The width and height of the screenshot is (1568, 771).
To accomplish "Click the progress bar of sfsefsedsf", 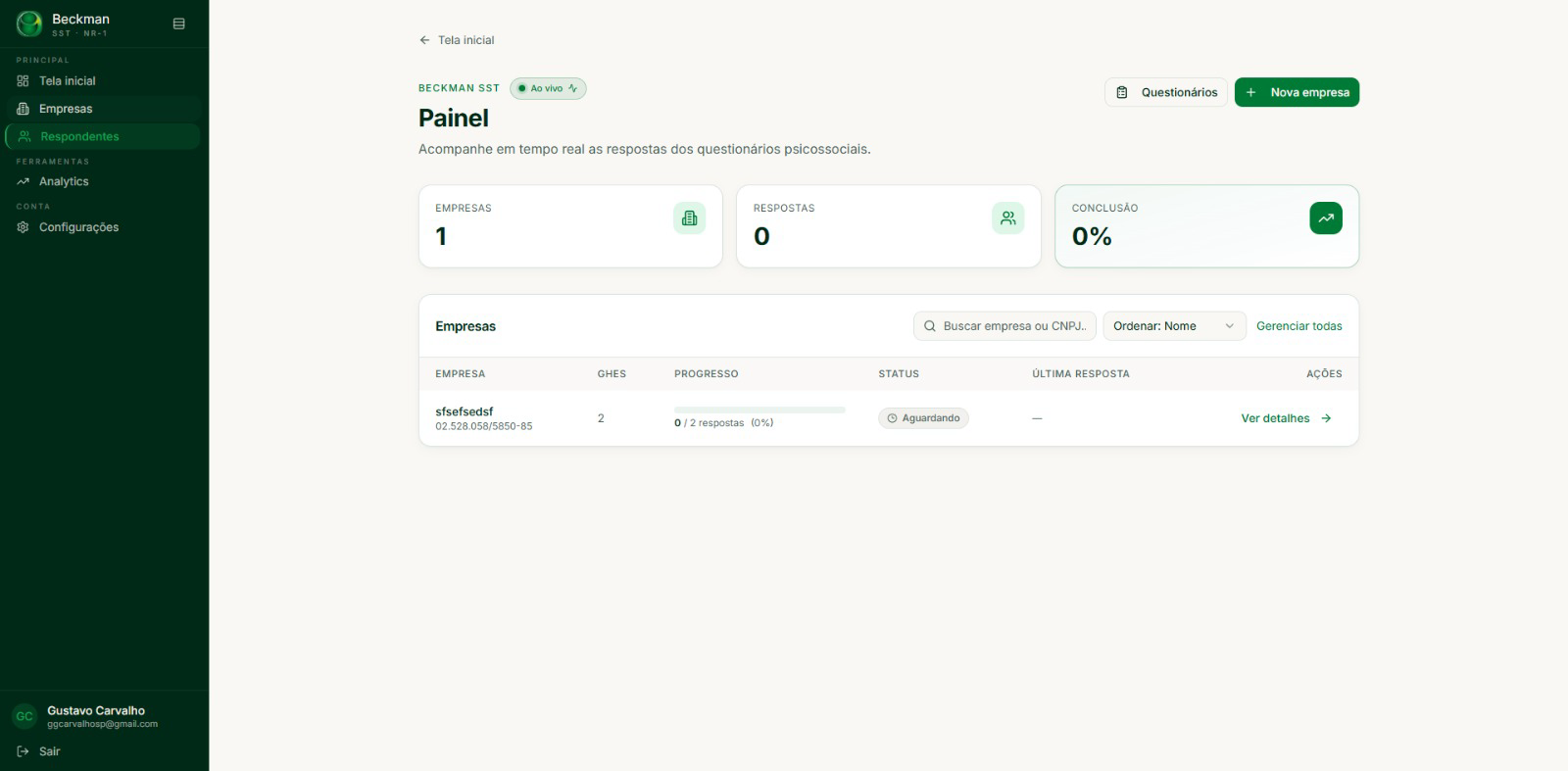I will click(759, 410).
